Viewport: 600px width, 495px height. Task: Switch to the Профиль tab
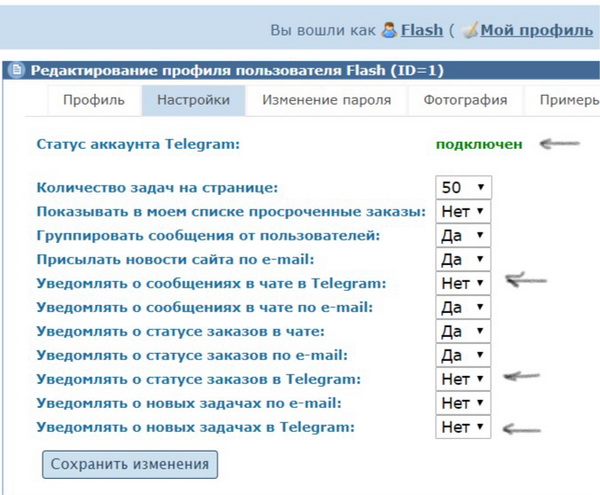pyautogui.click(x=94, y=100)
